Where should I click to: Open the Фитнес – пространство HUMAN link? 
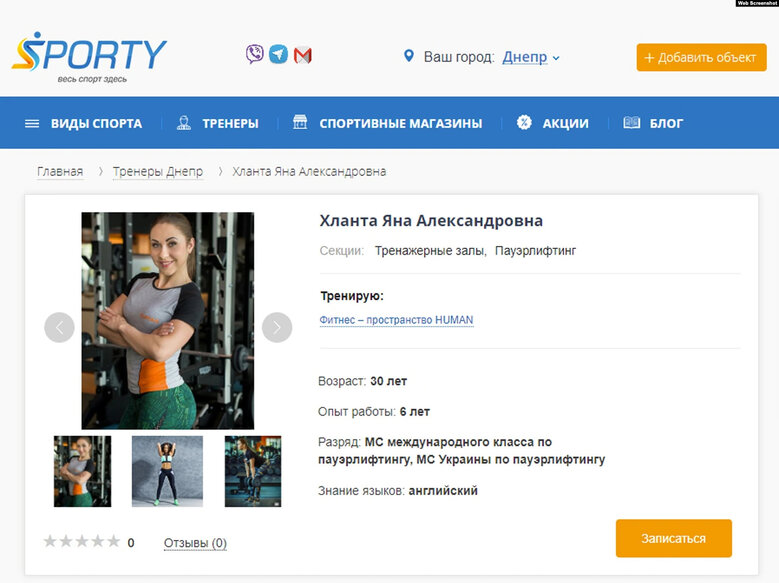pyautogui.click(x=396, y=320)
